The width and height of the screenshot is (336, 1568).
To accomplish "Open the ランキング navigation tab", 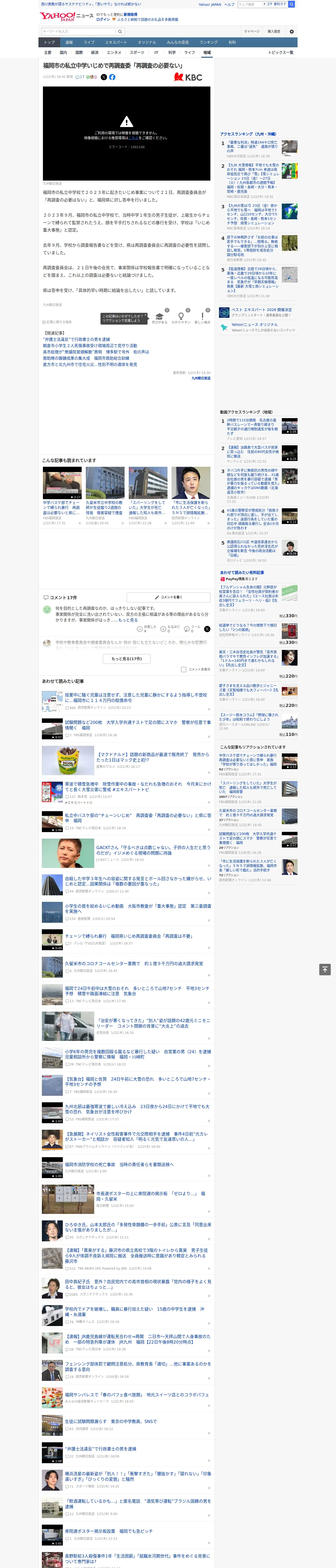I will pyautogui.click(x=209, y=43).
